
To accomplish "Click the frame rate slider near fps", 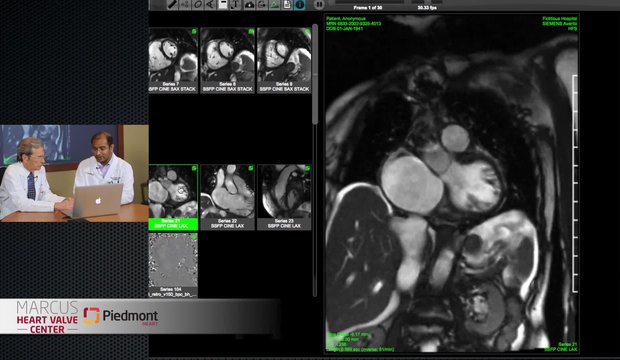I will point(427,2).
